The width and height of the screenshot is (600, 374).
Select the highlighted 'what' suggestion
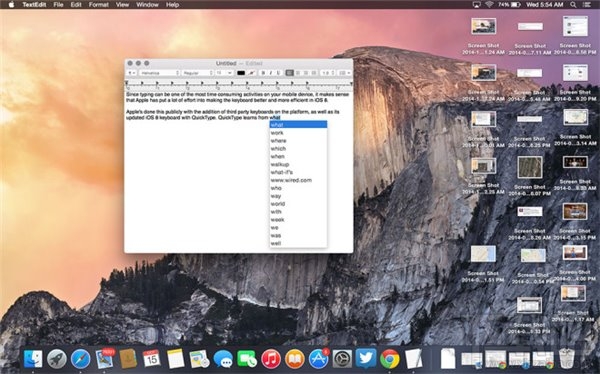point(298,125)
